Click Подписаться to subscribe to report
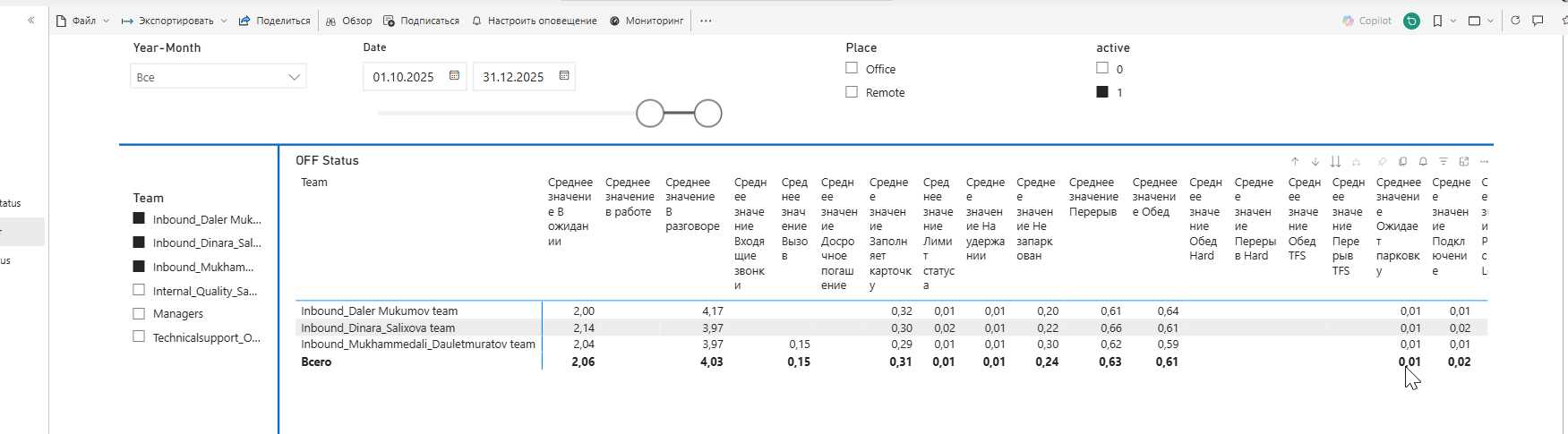Image resolution: width=1568 pixels, height=434 pixels. tap(421, 21)
